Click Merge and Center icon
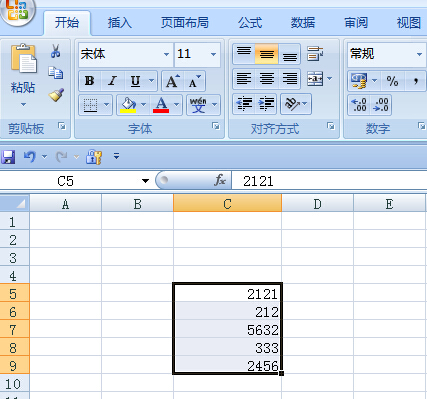 [x=315, y=79]
